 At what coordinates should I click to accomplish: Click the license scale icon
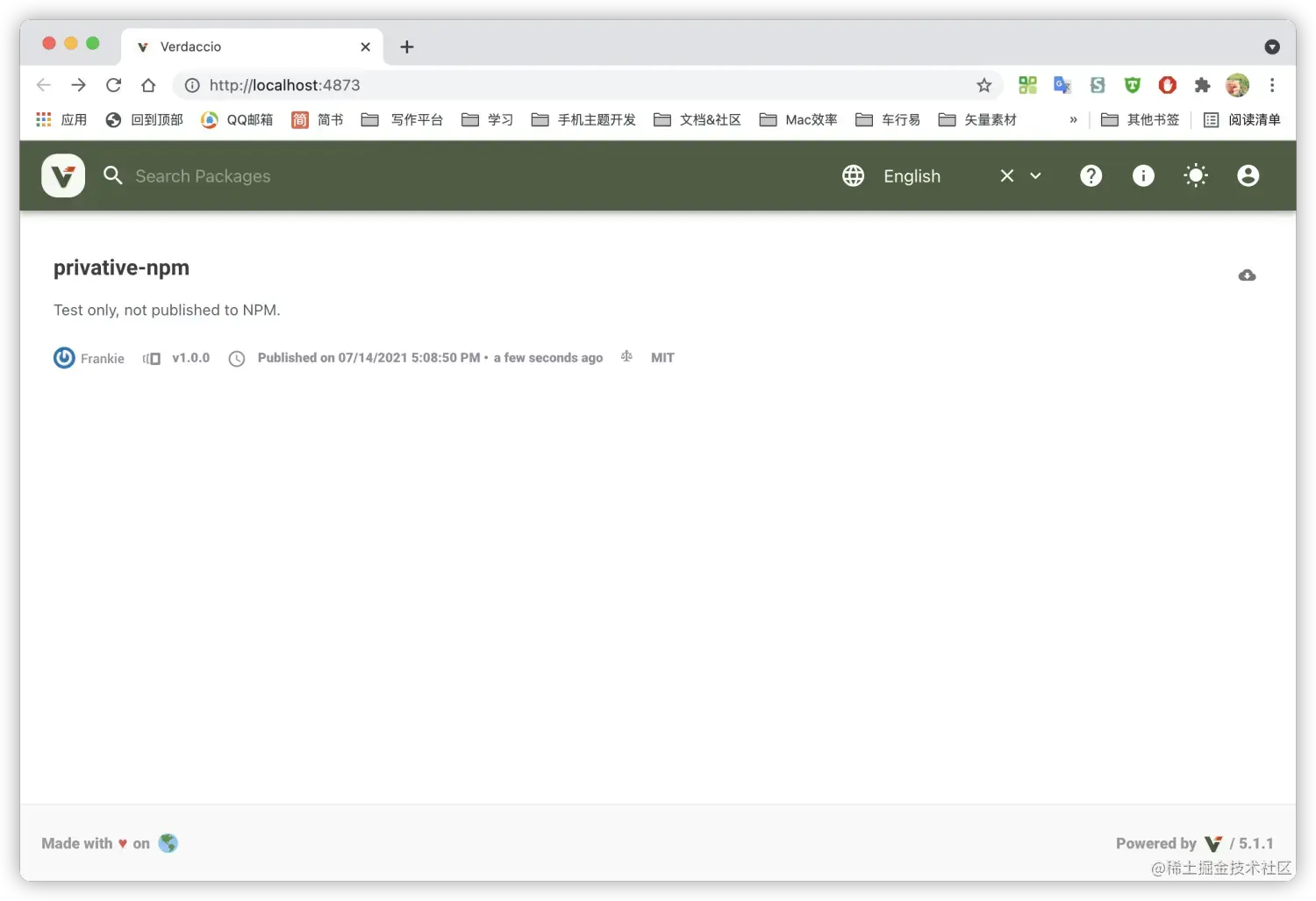point(626,356)
